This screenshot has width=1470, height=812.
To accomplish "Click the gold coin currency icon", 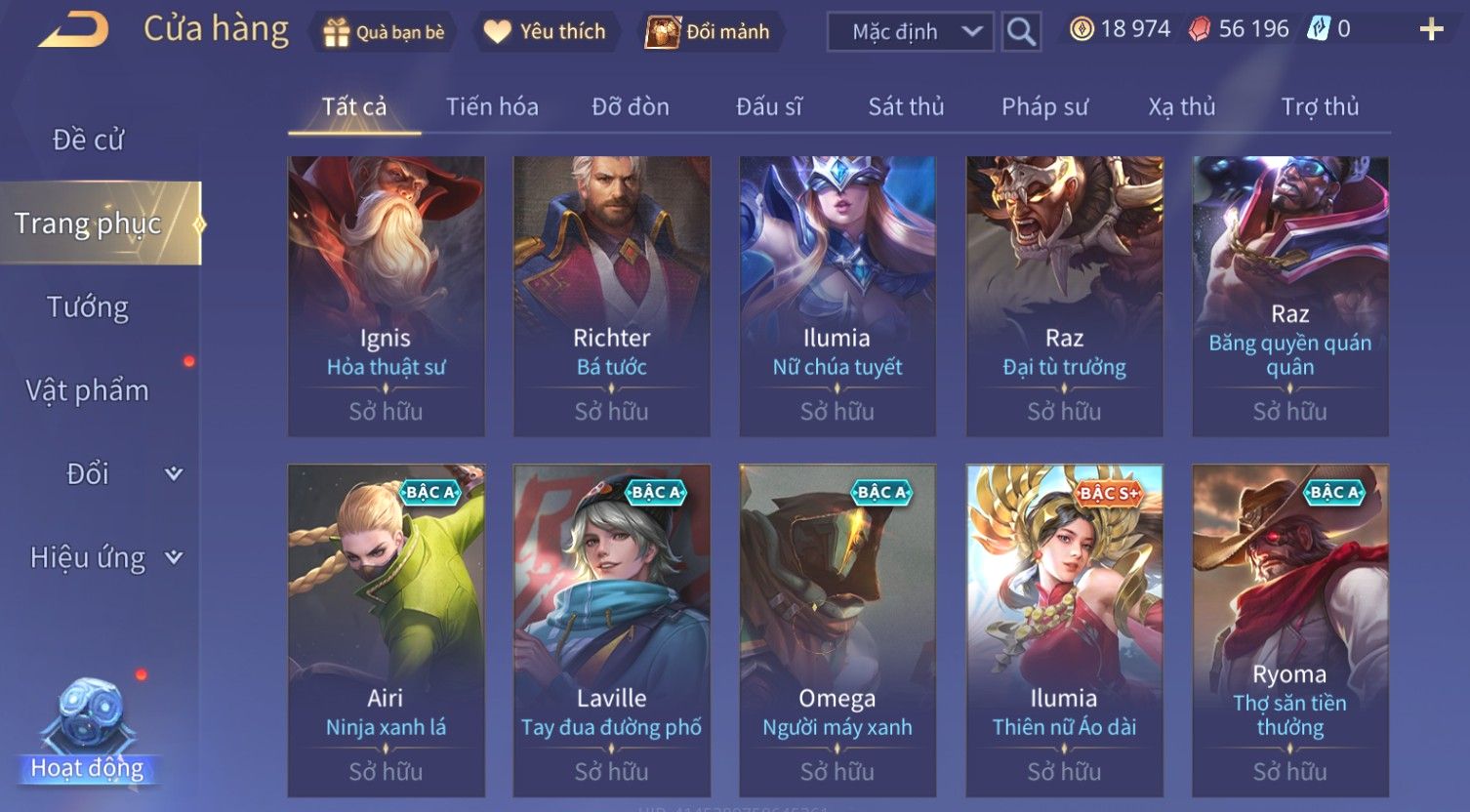I will 1082,29.
